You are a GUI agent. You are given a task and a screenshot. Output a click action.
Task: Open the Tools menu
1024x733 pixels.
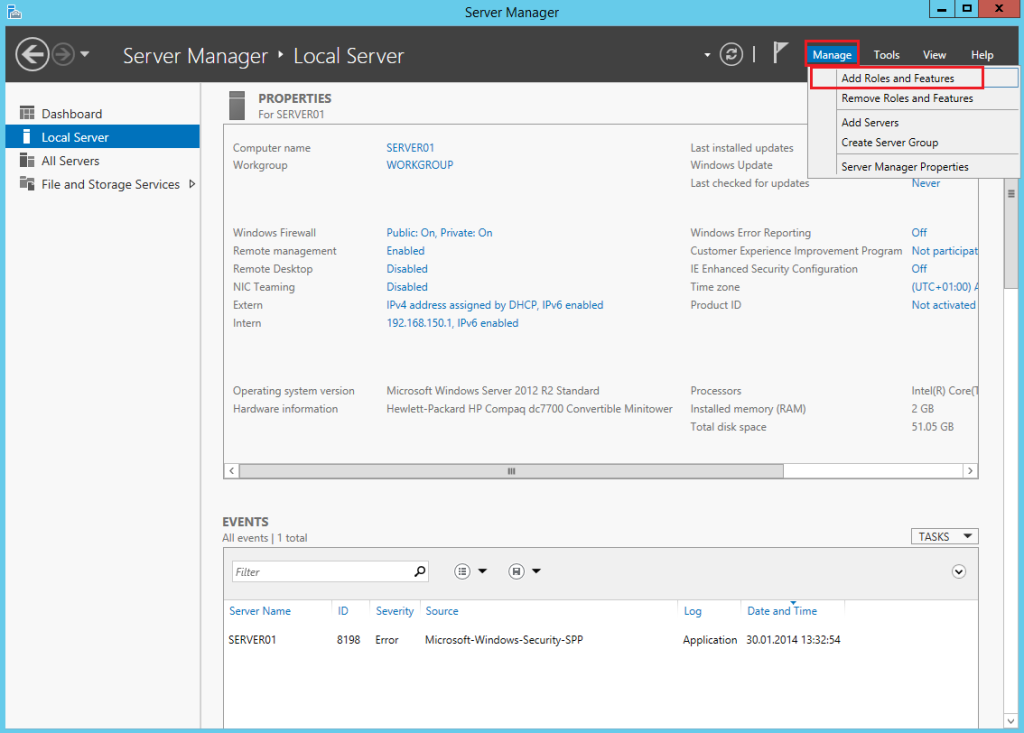click(x=886, y=55)
